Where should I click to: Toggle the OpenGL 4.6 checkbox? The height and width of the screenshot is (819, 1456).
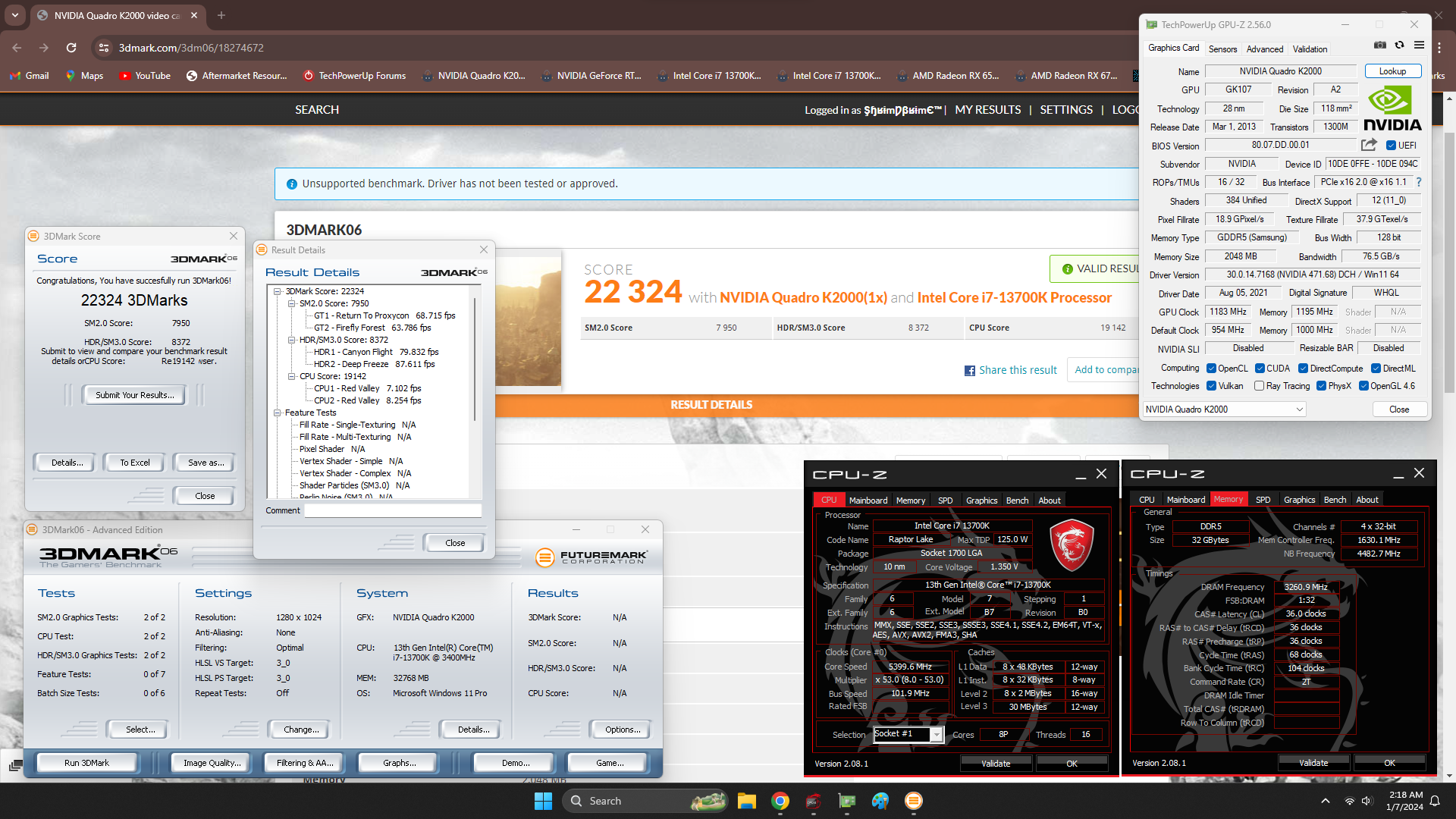(1363, 386)
